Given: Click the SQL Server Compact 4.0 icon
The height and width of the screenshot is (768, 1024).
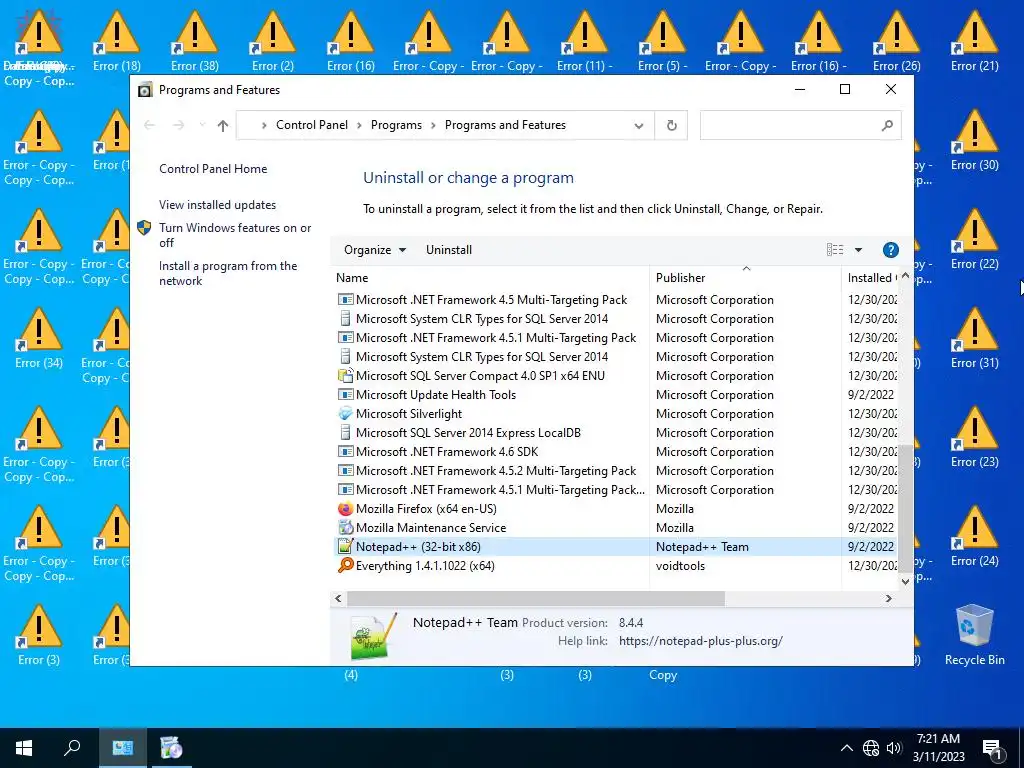Looking at the screenshot, I should 345,376.
